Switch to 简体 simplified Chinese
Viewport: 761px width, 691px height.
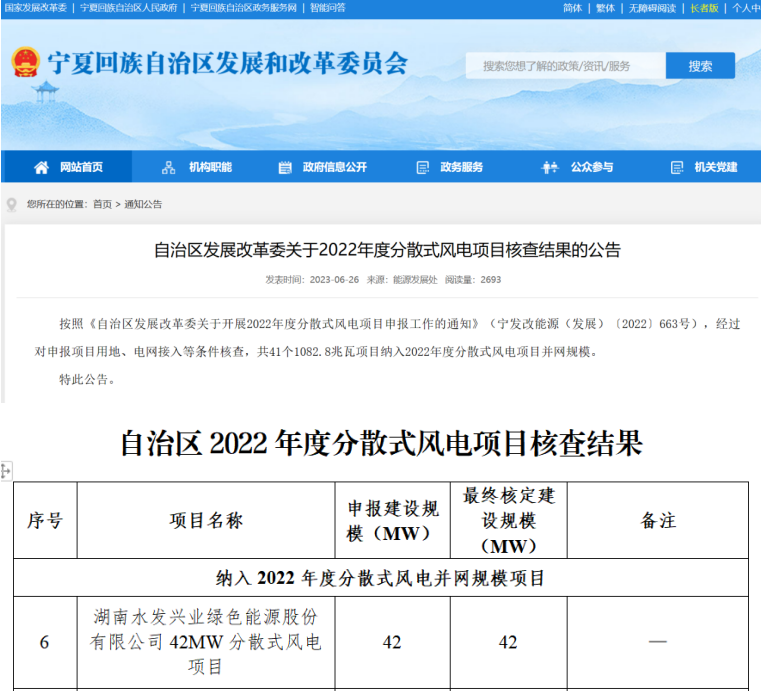pyautogui.click(x=572, y=8)
